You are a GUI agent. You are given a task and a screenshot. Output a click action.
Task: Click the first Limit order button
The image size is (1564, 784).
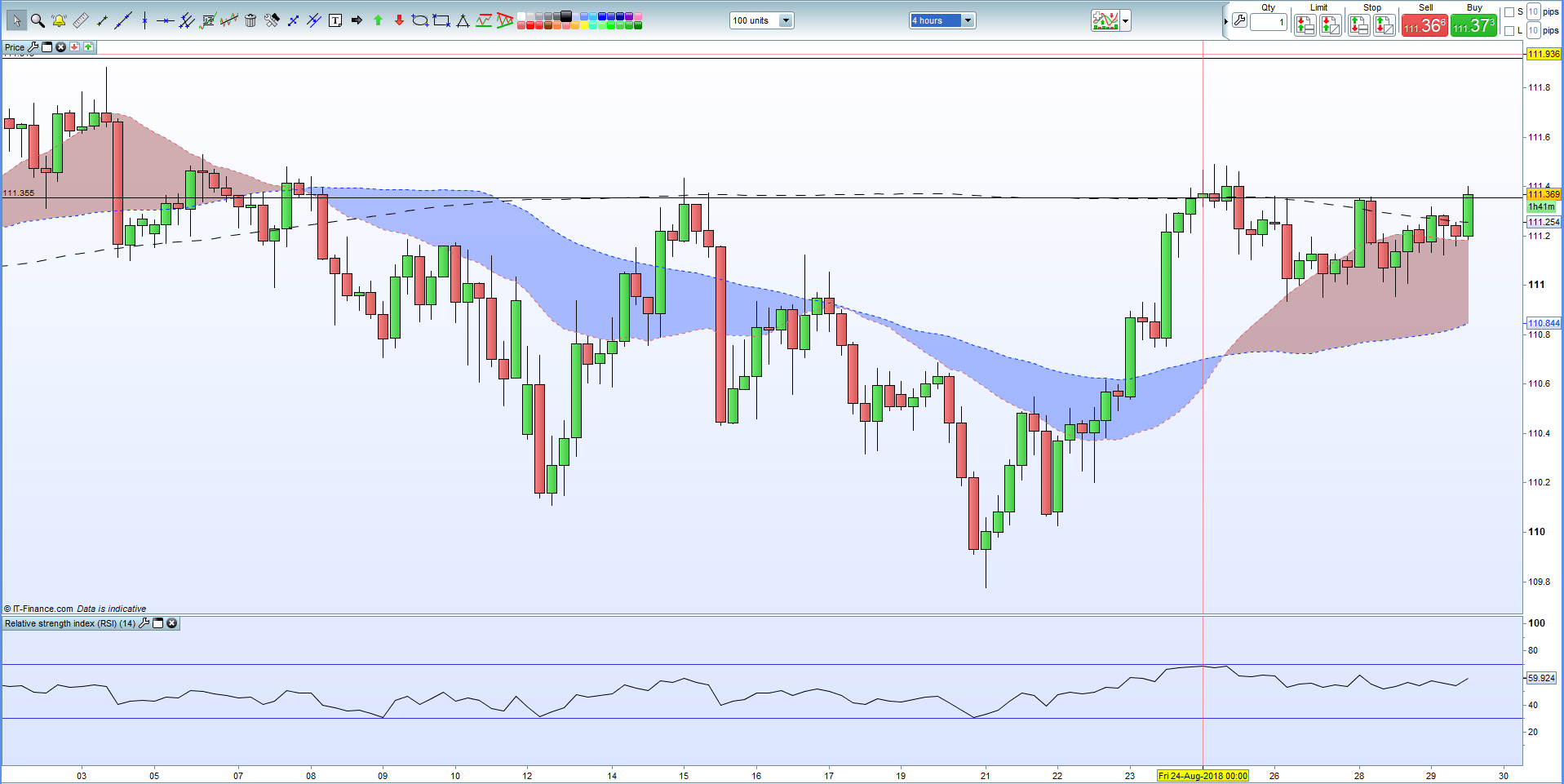pyautogui.click(x=1305, y=25)
